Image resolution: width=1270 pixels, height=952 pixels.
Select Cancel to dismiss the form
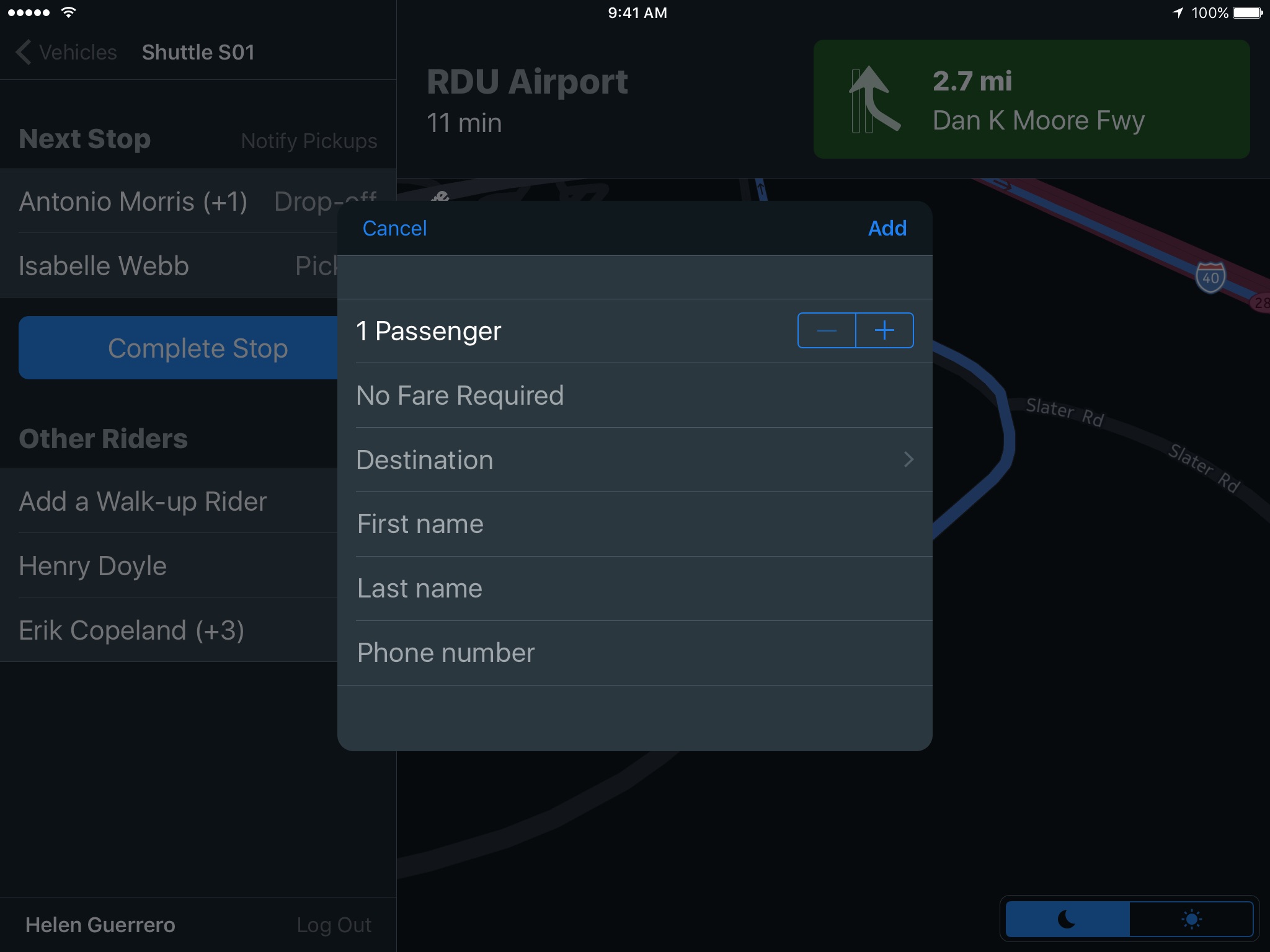click(x=396, y=228)
